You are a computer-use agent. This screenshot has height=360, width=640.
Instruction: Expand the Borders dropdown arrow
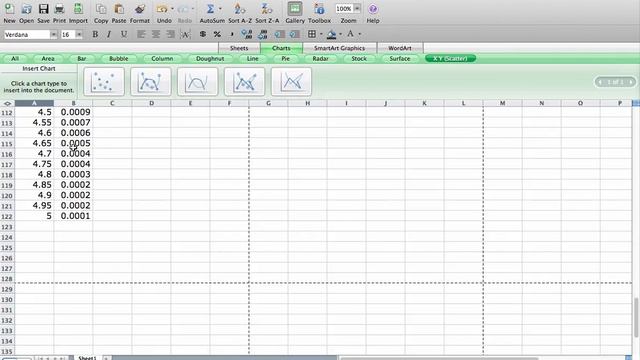point(321,34)
